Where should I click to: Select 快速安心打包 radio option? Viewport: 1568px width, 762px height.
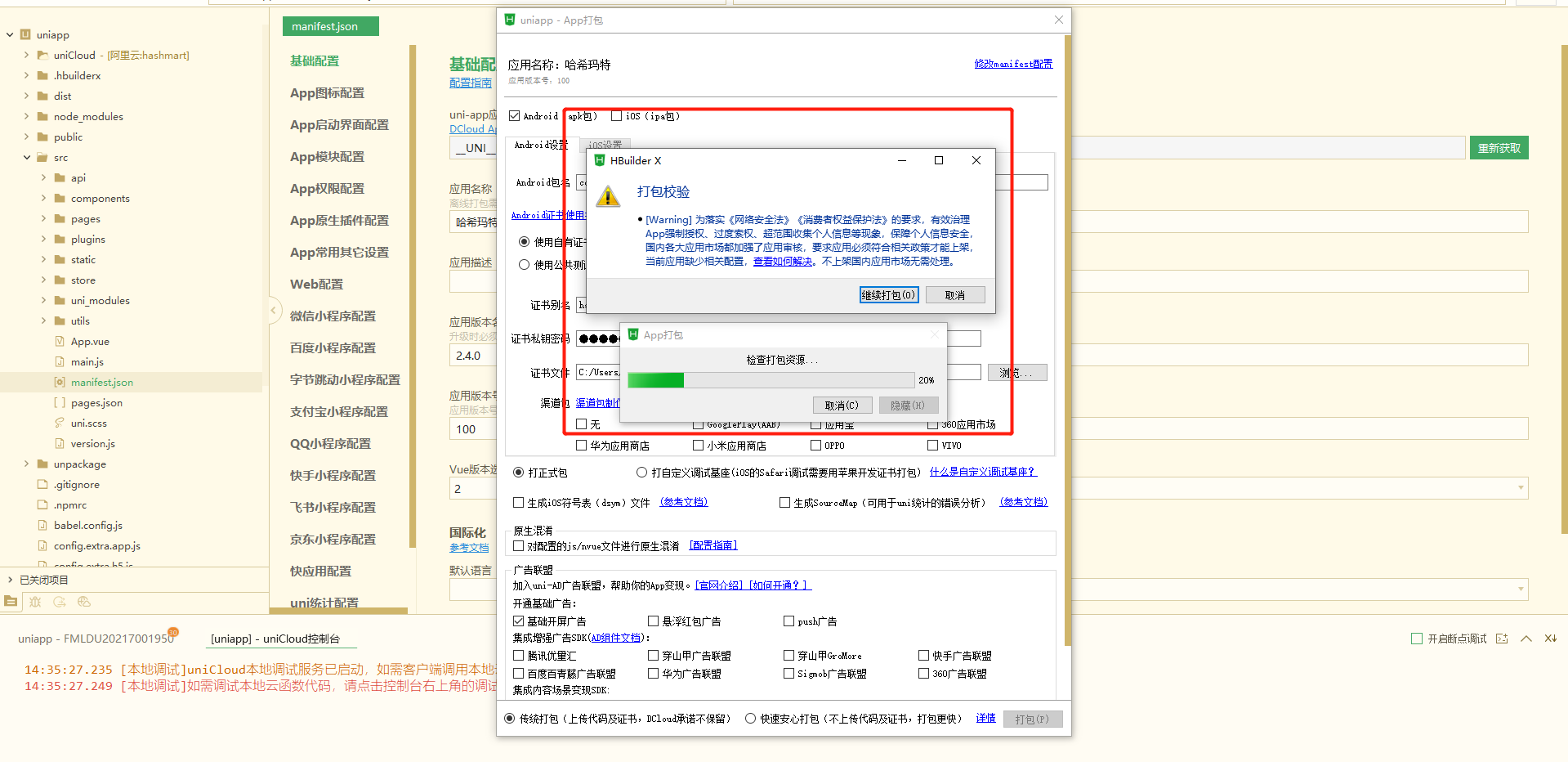point(750,719)
